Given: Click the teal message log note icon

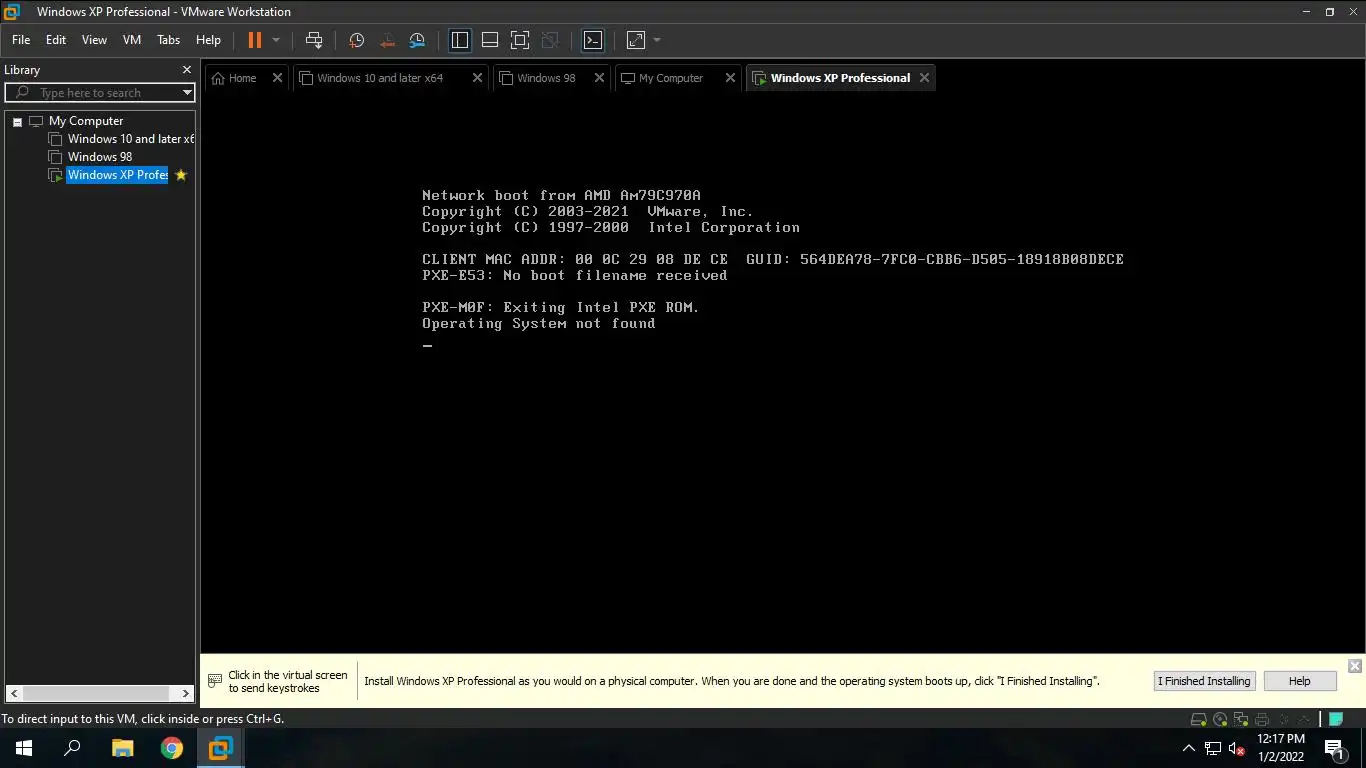Looking at the screenshot, I should point(1335,719).
